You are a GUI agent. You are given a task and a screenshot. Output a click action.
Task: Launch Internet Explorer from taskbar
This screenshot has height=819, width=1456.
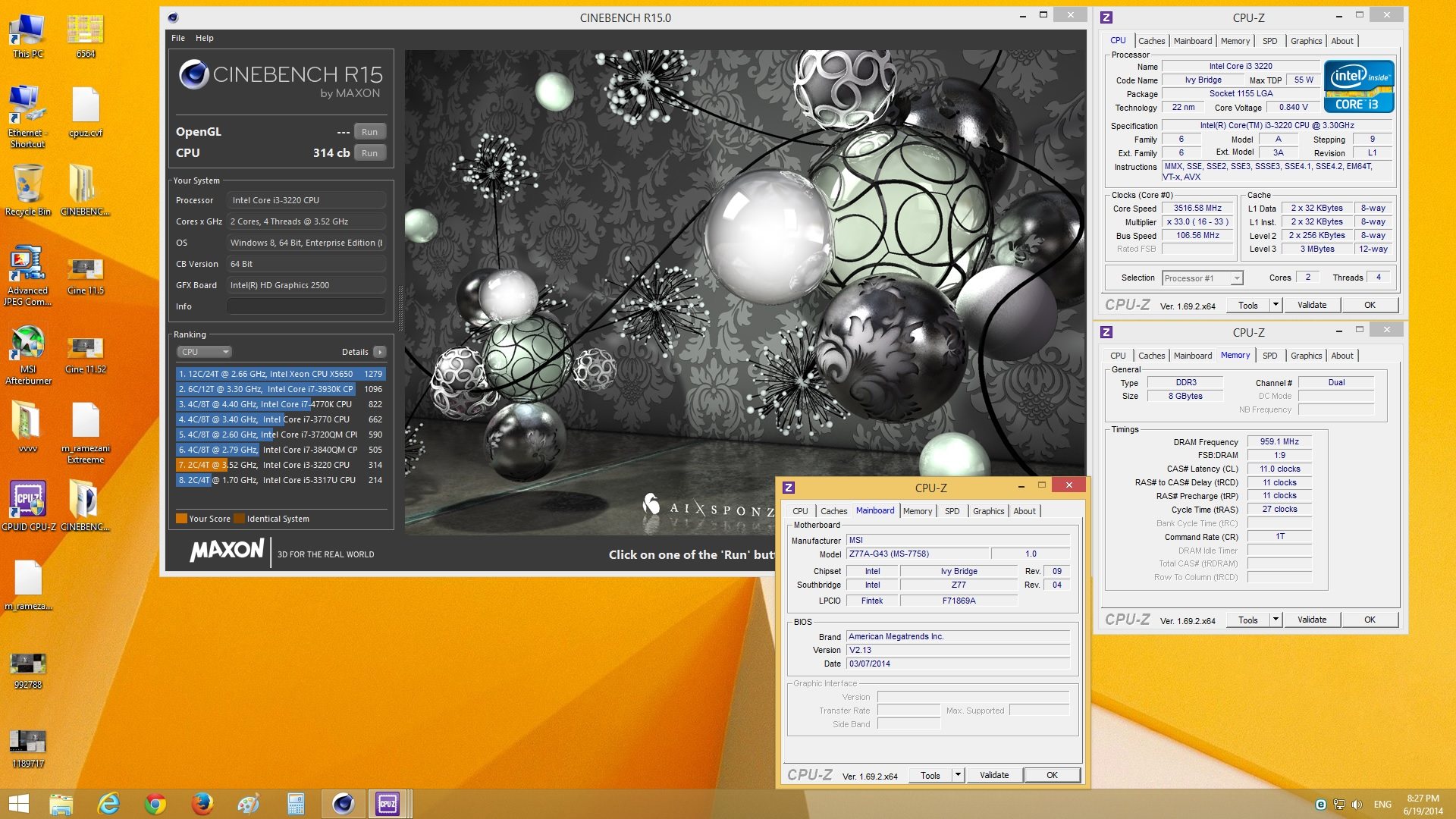108,804
